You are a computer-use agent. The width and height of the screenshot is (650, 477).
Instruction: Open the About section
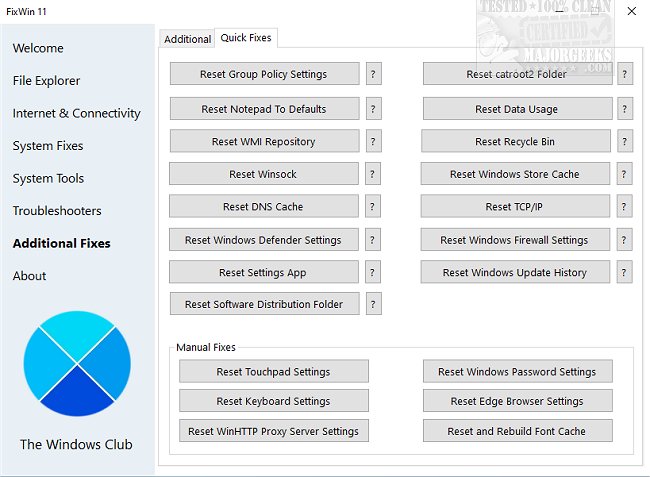pyautogui.click(x=29, y=276)
